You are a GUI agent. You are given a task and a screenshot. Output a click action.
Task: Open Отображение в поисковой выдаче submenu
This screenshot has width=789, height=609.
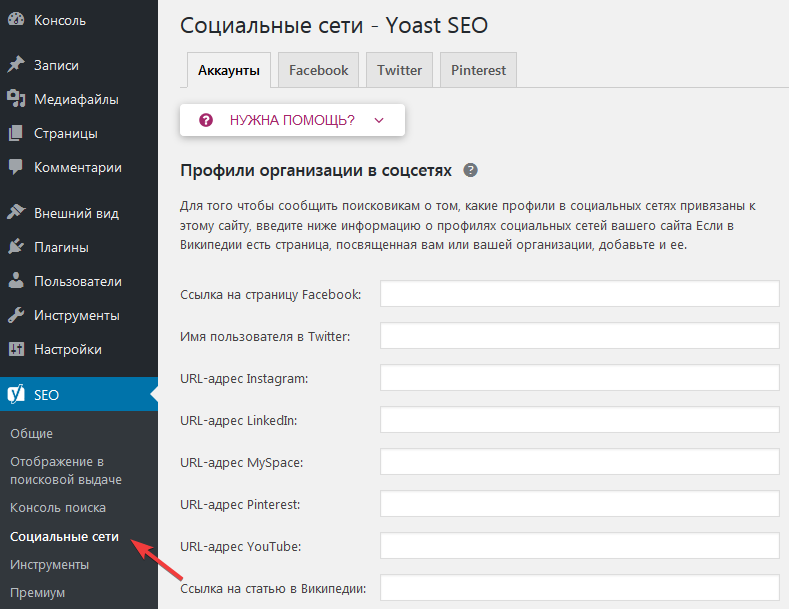coord(66,471)
